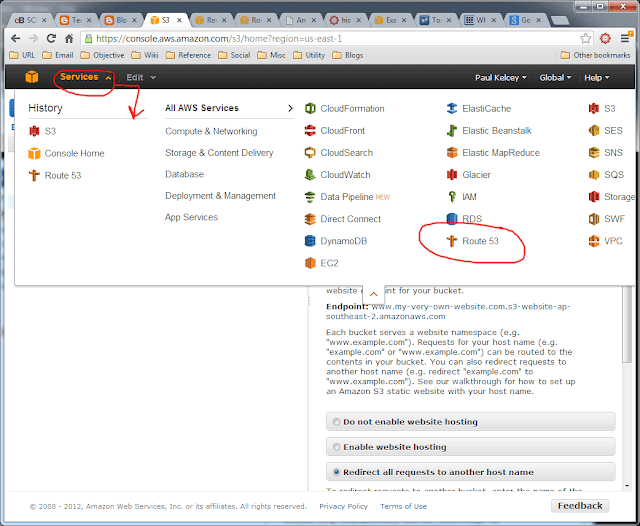640x526 pixels.
Task: Open SNS service icon
Action: click(x=594, y=153)
